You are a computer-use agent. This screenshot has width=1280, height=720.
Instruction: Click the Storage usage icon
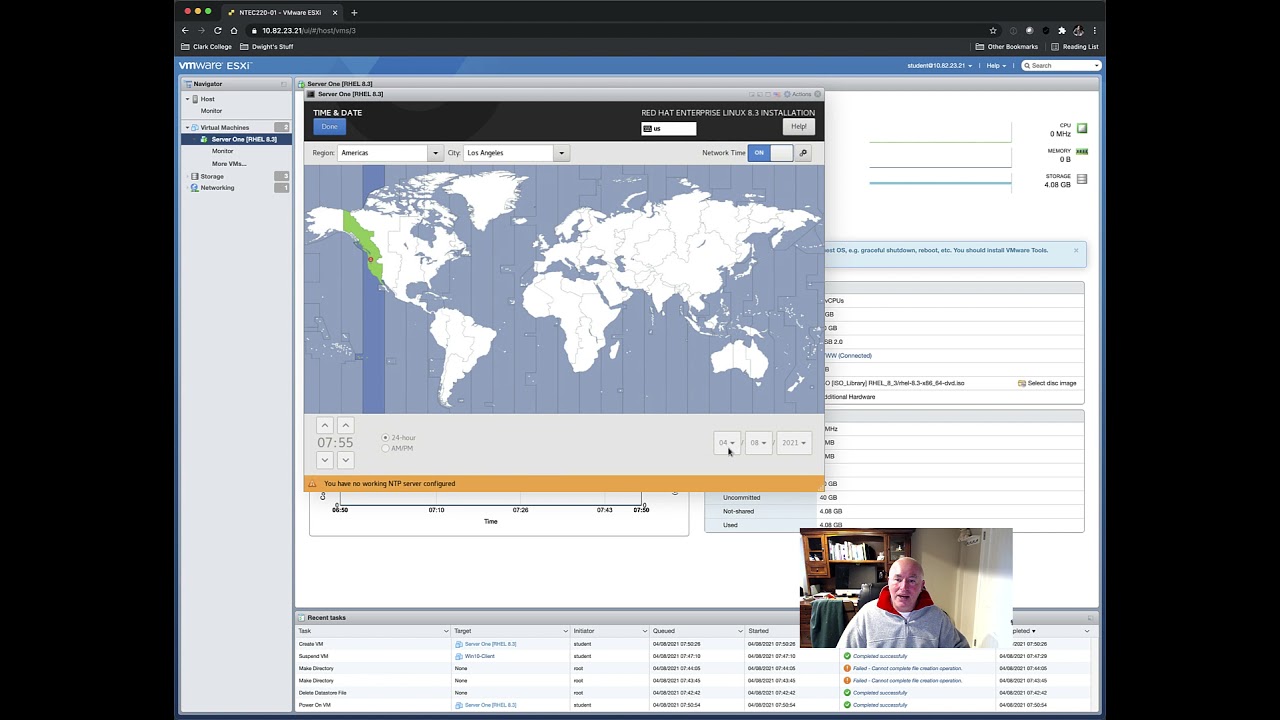[x=1082, y=178]
